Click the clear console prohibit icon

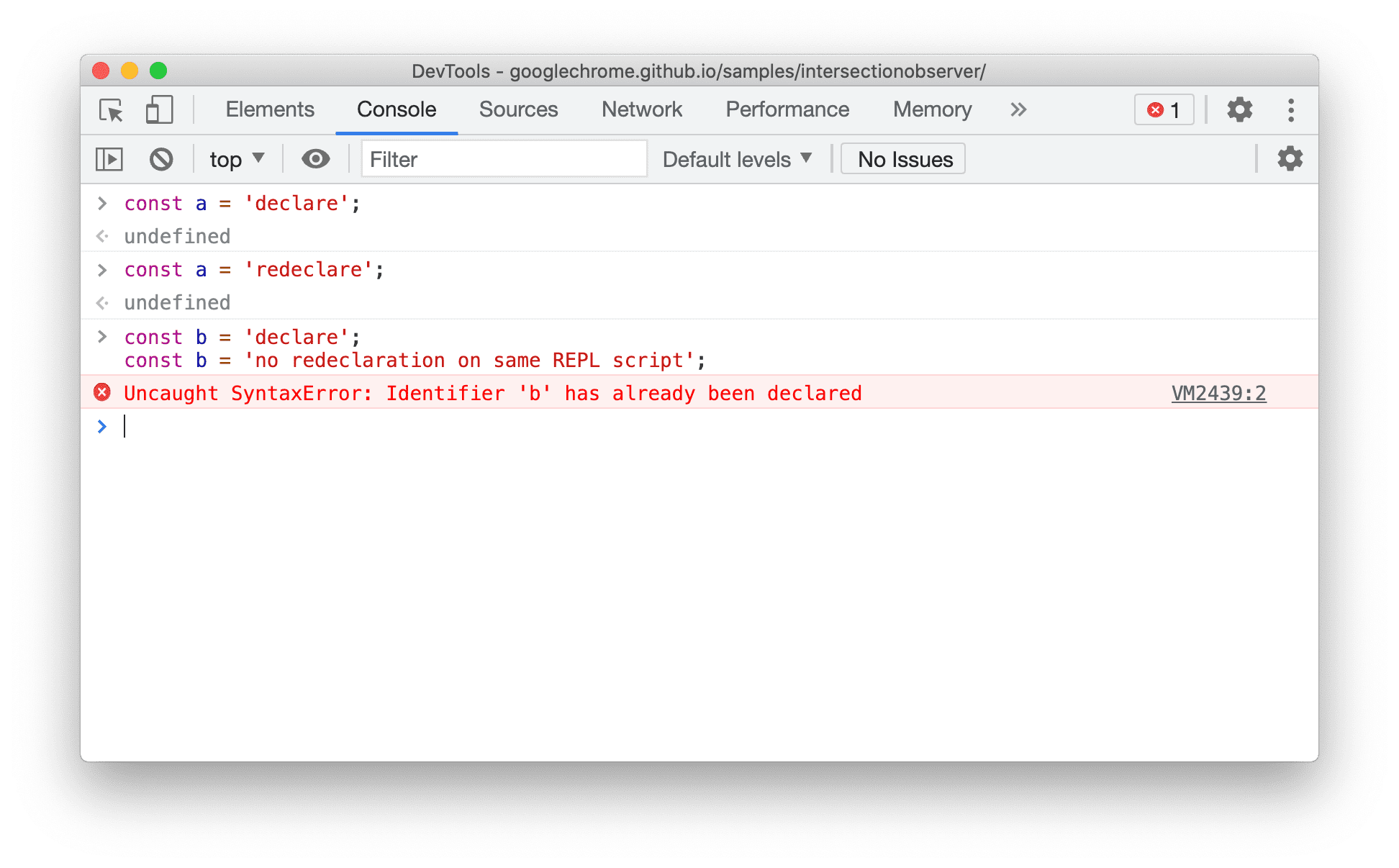click(x=161, y=160)
